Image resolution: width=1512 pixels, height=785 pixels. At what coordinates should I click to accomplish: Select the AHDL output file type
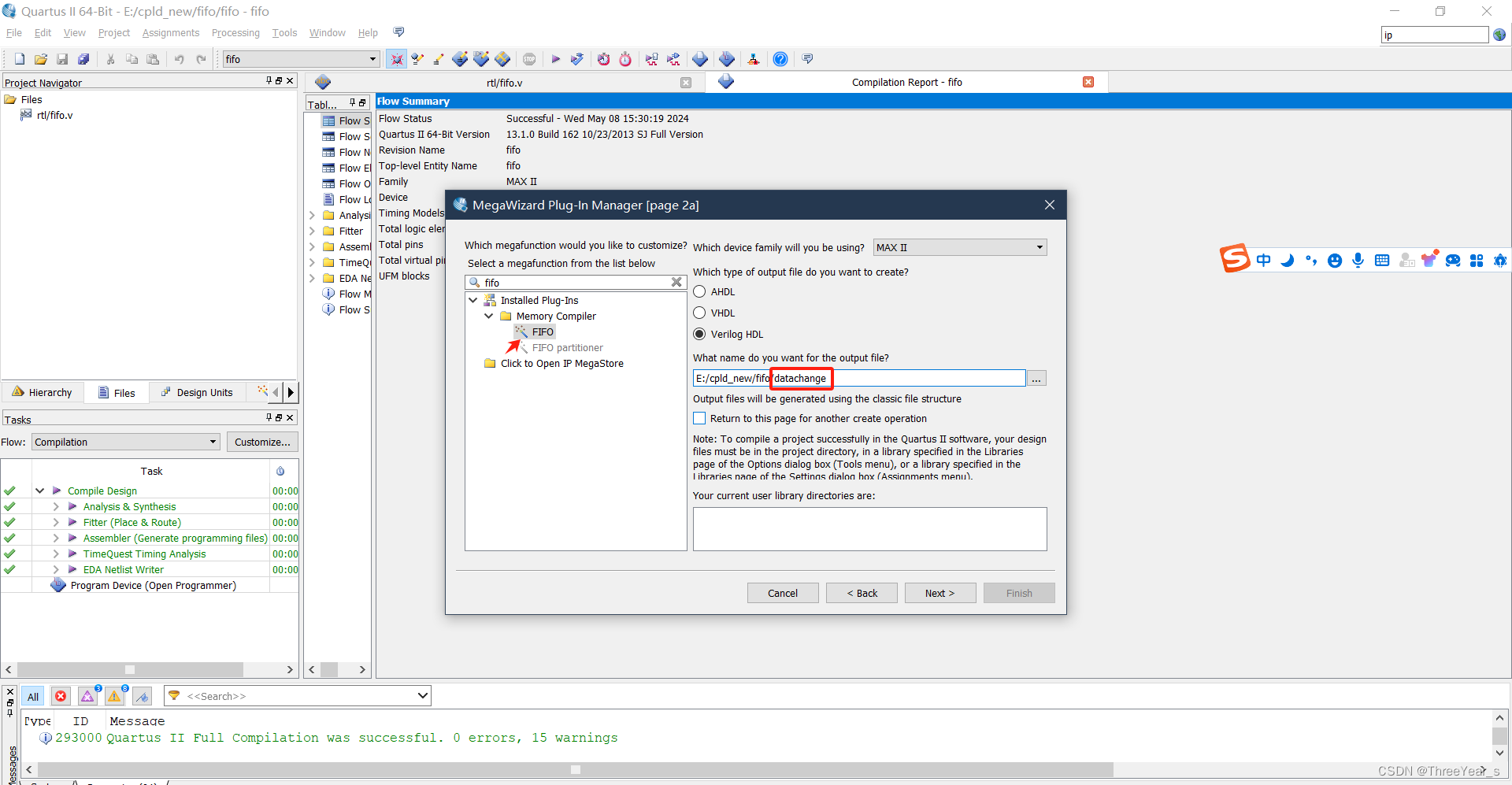699,291
